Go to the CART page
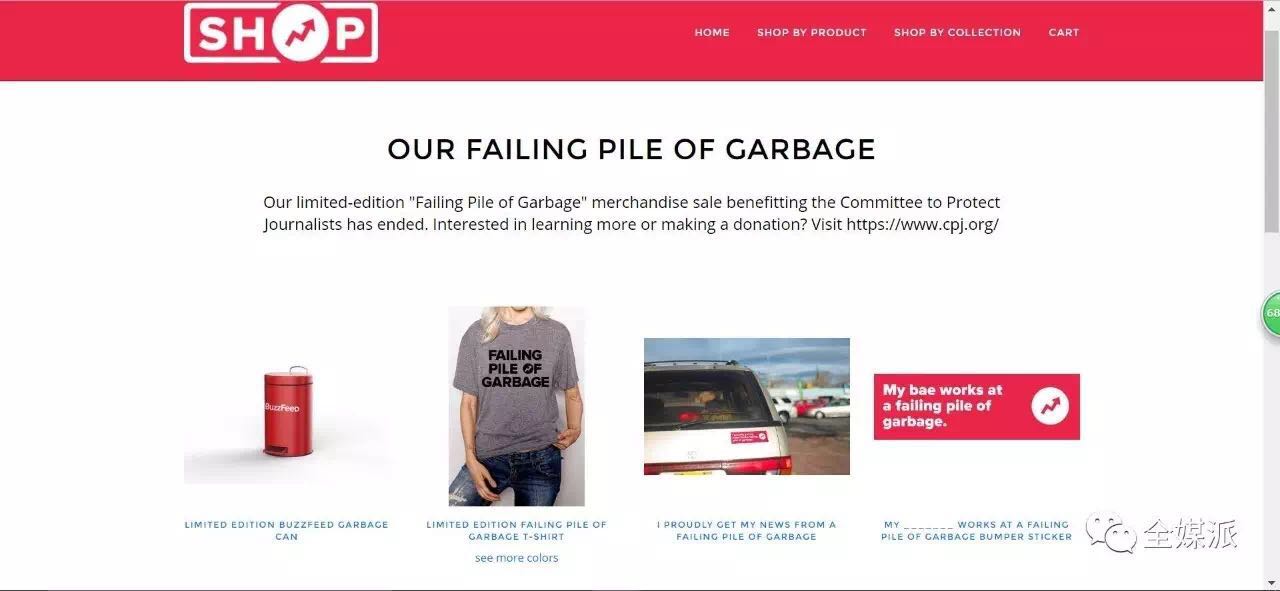 [x=1064, y=32]
